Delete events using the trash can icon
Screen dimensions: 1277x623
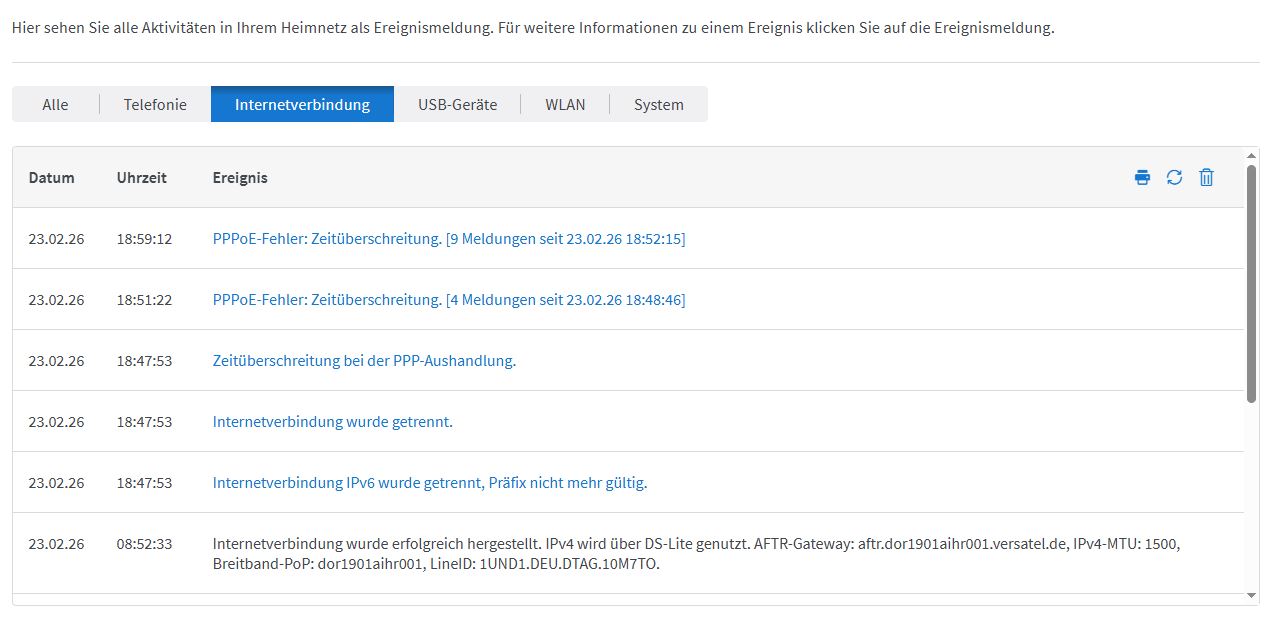(x=1206, y=178)
